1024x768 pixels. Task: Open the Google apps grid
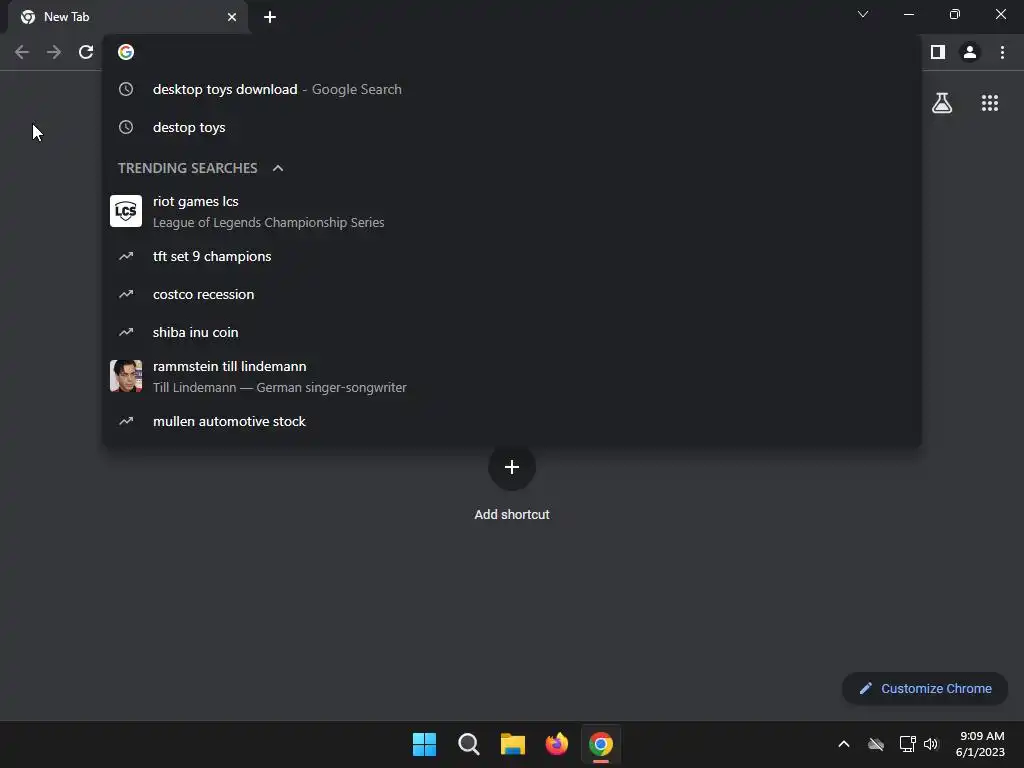(990, 103)
